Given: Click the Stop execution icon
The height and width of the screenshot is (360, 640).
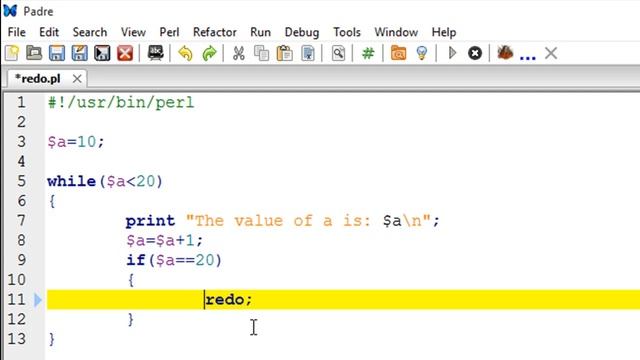Looking at the screenshot, I should pyautogui.click(x=475, y=53).
